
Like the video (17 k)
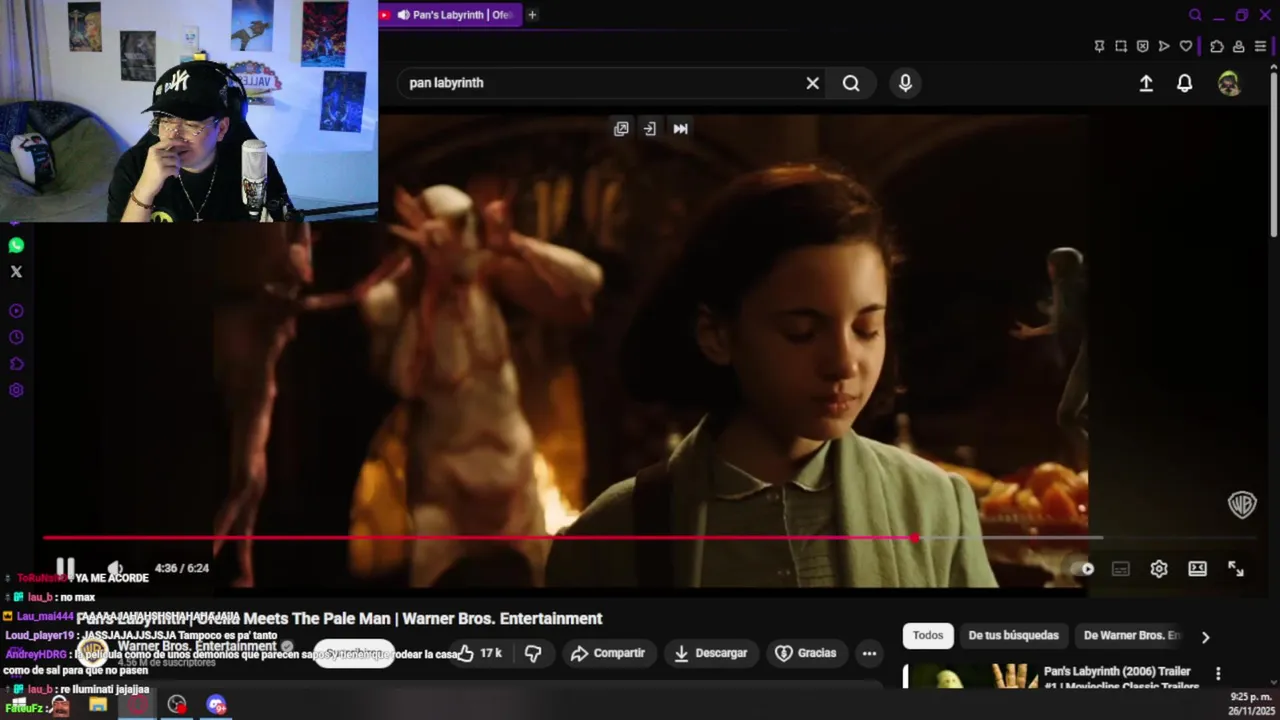[x=479, y=653]
